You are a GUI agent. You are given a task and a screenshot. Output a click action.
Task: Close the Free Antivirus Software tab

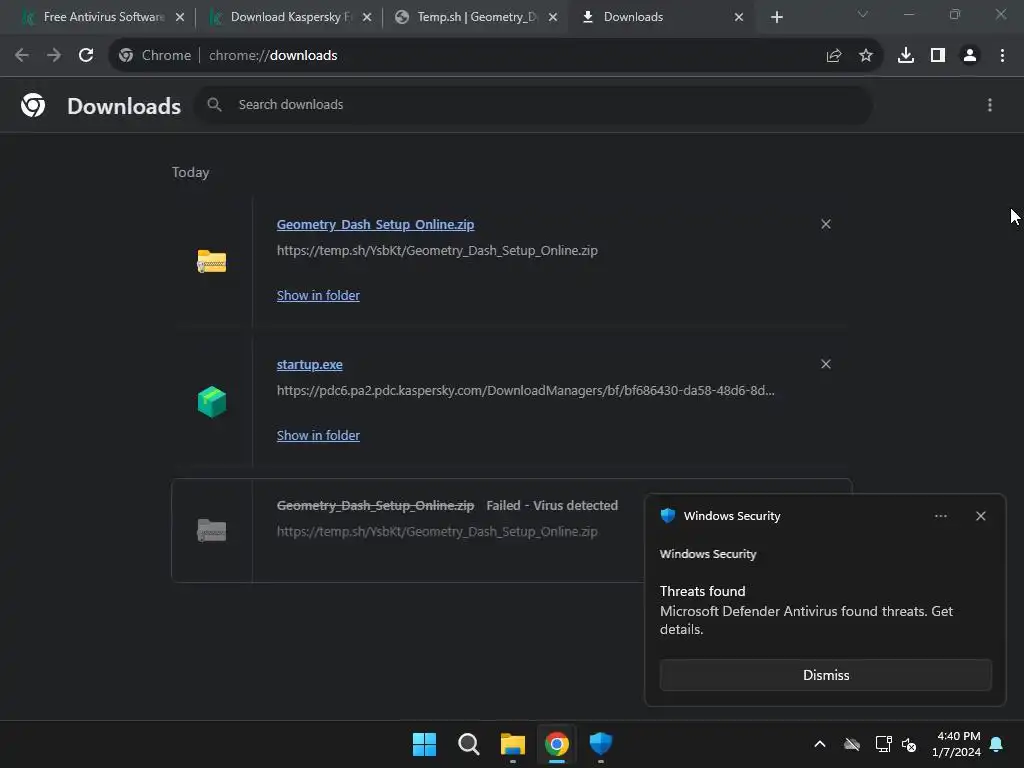(x=180, y=17)
